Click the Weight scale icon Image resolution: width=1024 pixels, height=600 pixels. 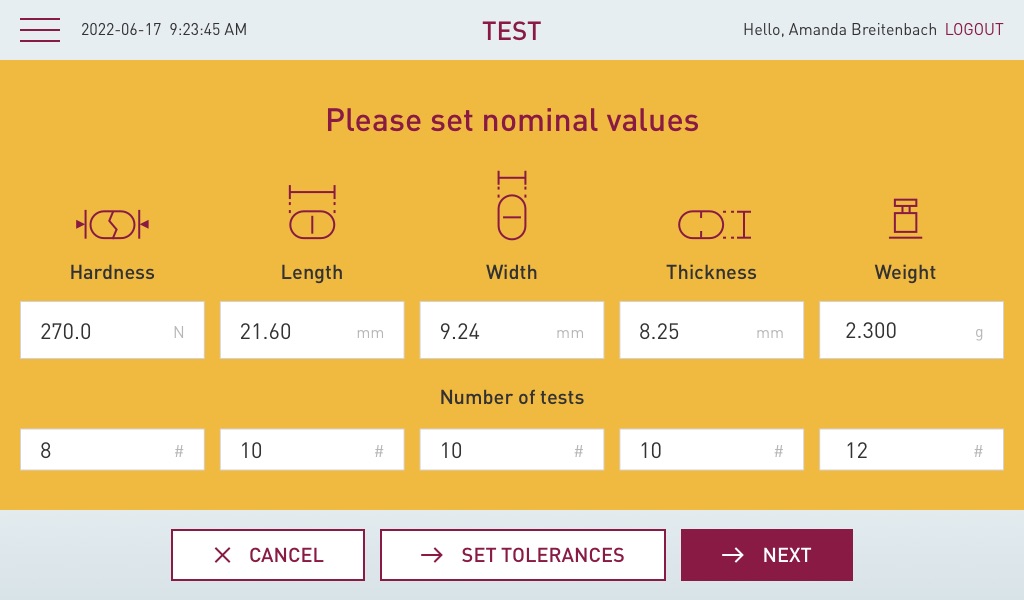click(x=905, y=218)
